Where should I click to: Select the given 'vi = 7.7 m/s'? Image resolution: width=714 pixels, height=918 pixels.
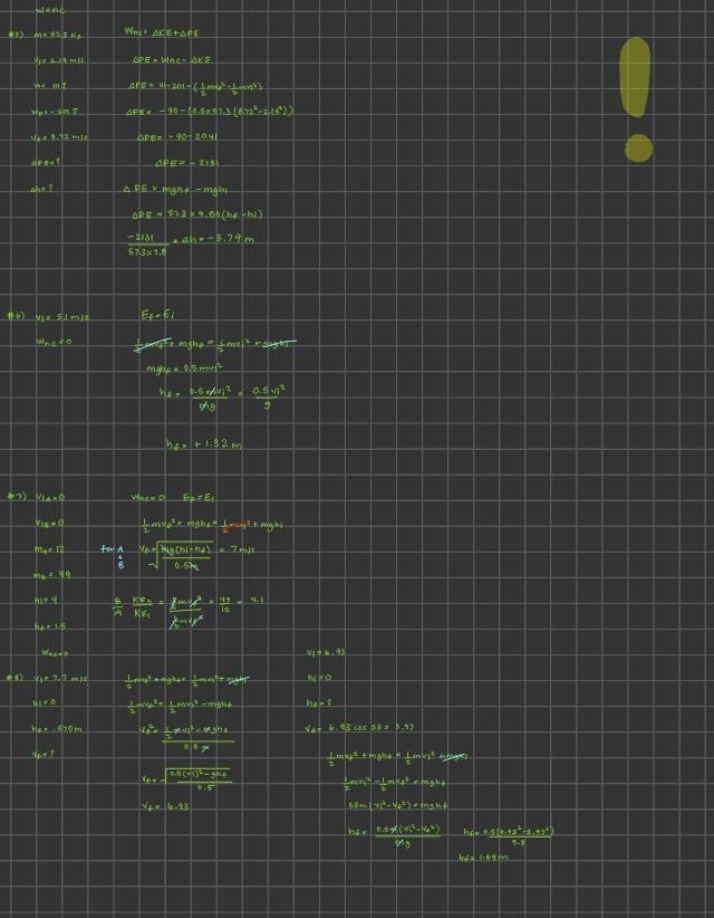coord(60,679)
